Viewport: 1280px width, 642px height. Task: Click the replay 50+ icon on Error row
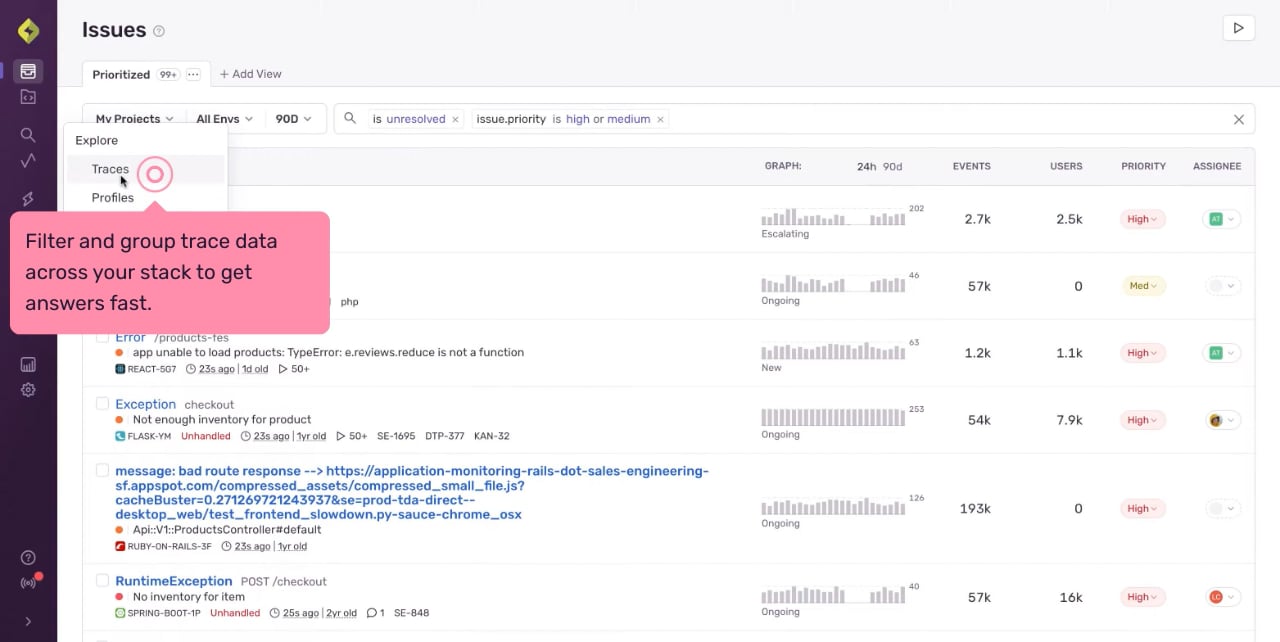283,369
